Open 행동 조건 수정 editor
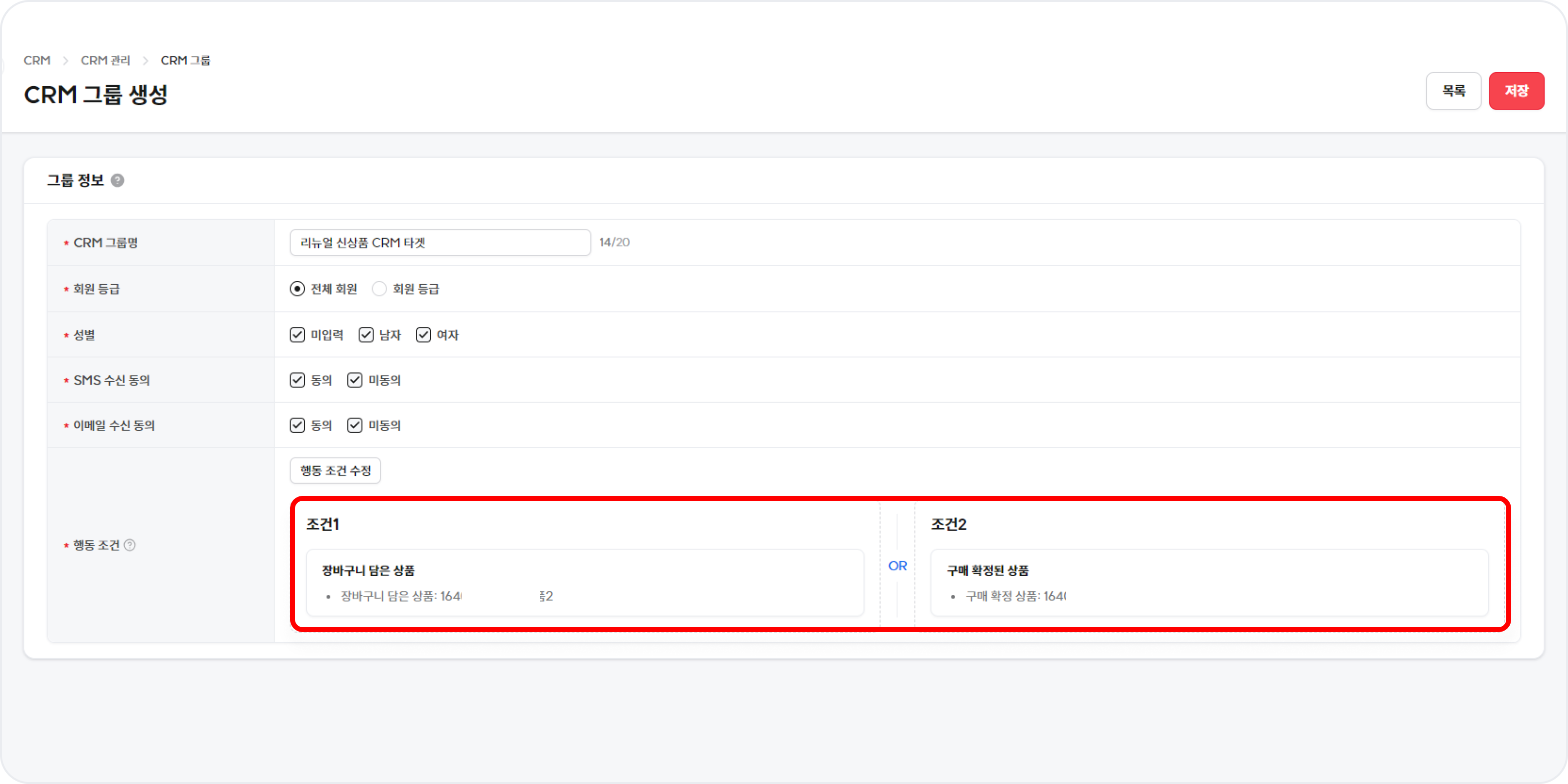This screenshot has width=1568, height=784. click(335, 470)
